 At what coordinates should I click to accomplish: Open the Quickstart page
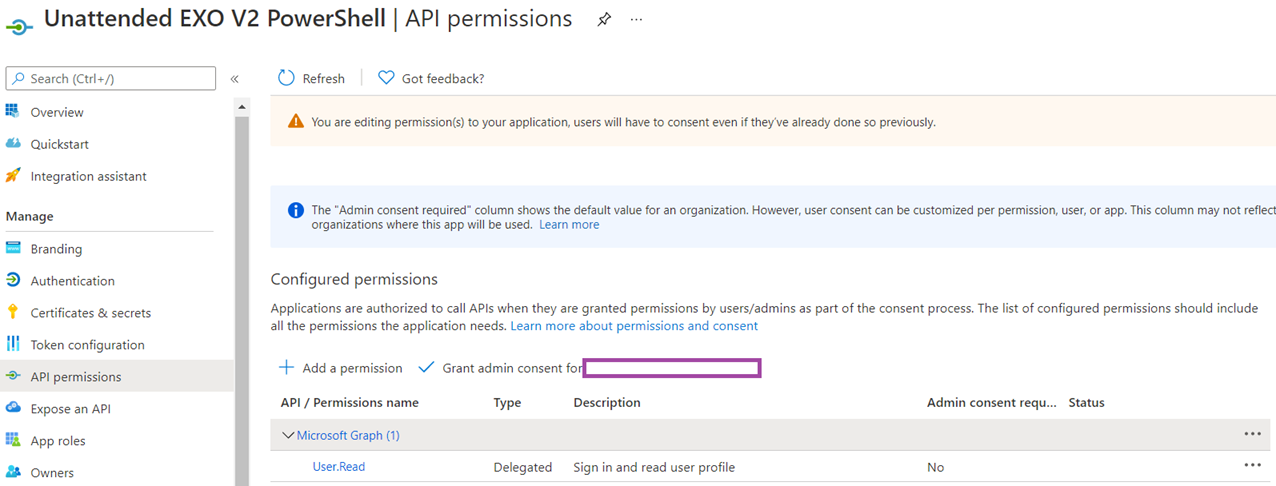pyautogui.click(x=60, y=144)
